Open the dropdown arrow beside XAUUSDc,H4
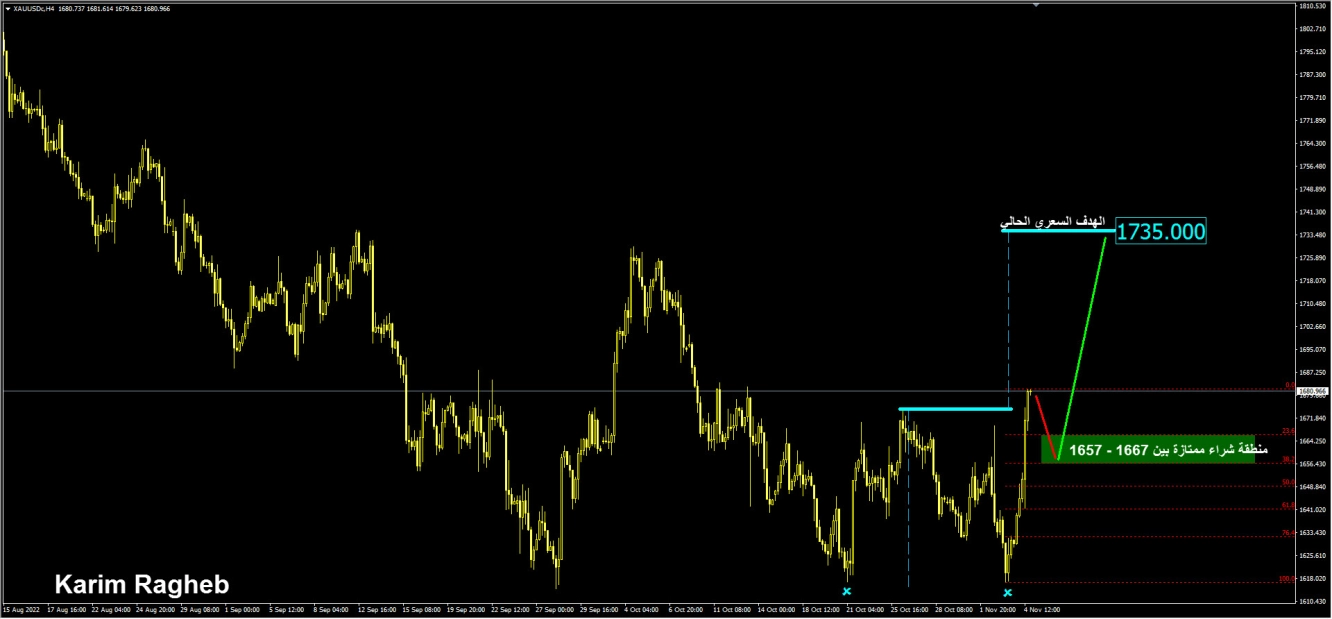Image resolution: width=1332 pixels, height=619 pixels. 7,8
